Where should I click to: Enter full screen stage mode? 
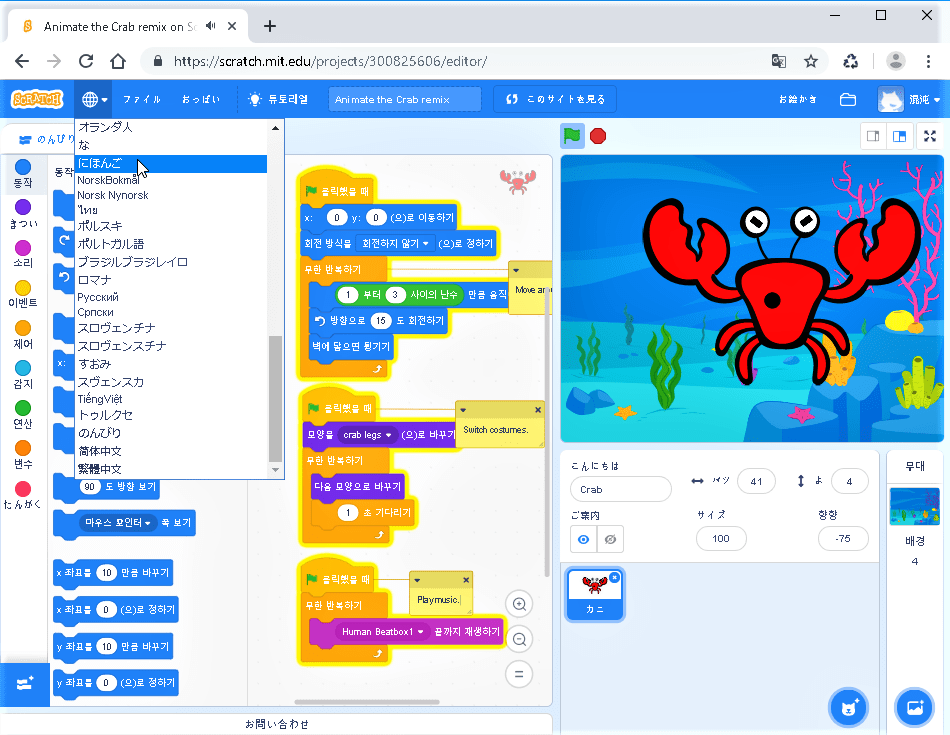click(930, 136)
